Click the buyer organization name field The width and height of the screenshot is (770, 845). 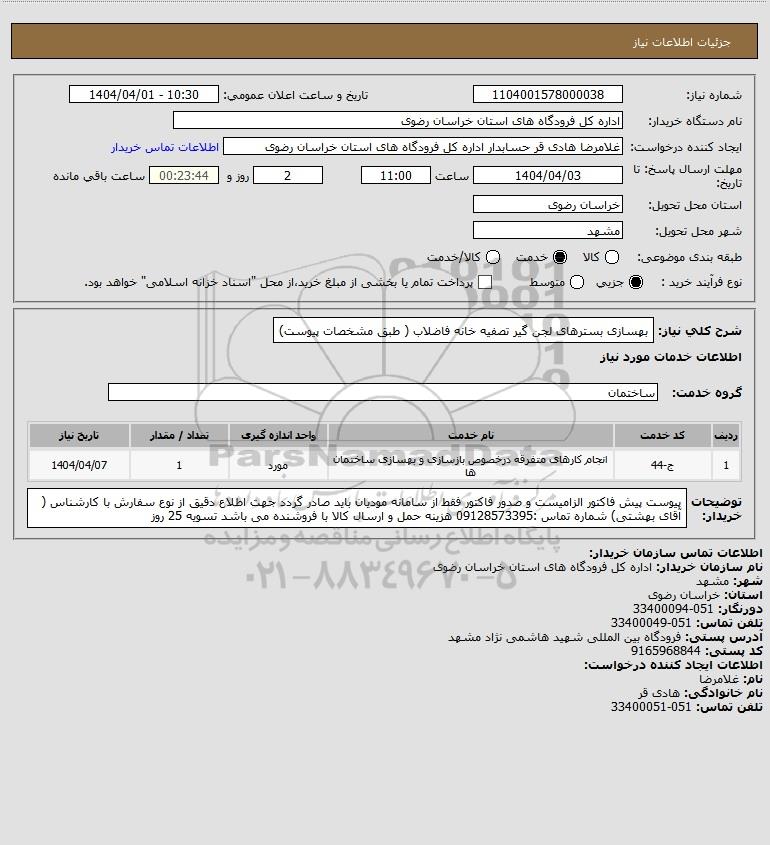click(x=398, y=121)
